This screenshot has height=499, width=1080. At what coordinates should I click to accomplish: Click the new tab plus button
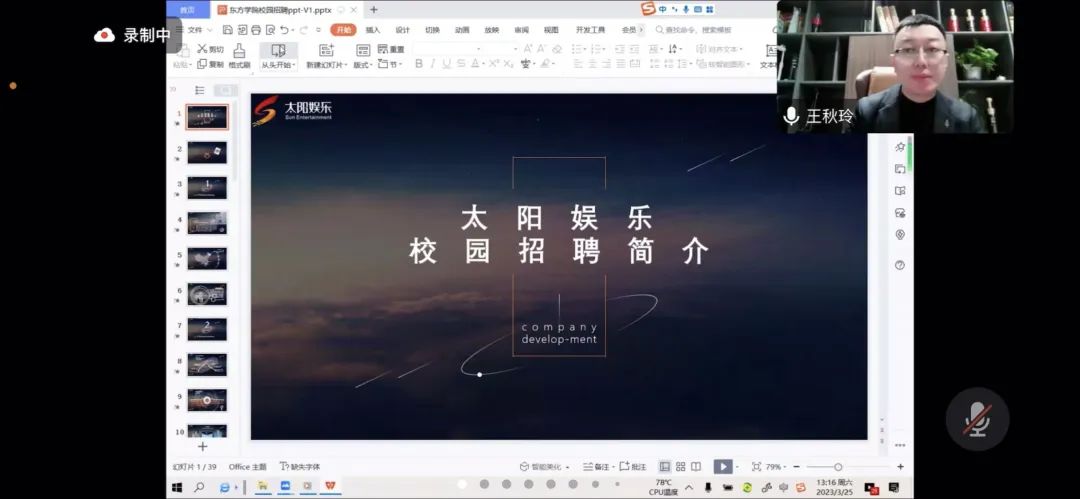pos(373,10)
